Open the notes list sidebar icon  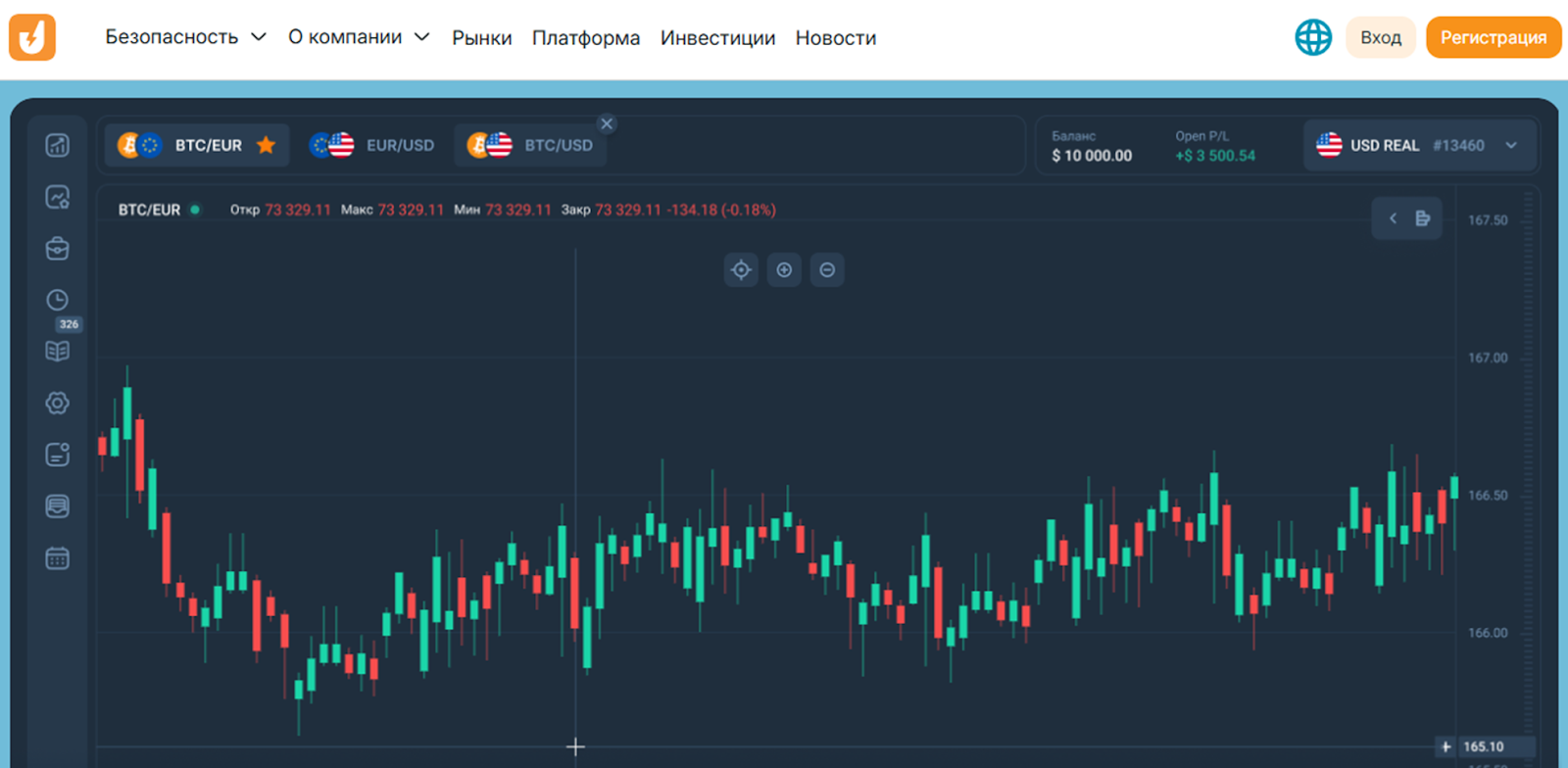click(58, 454)
